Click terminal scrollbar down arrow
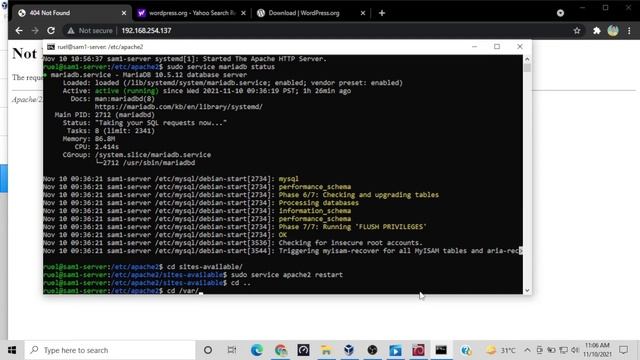 tap(527, 290)
